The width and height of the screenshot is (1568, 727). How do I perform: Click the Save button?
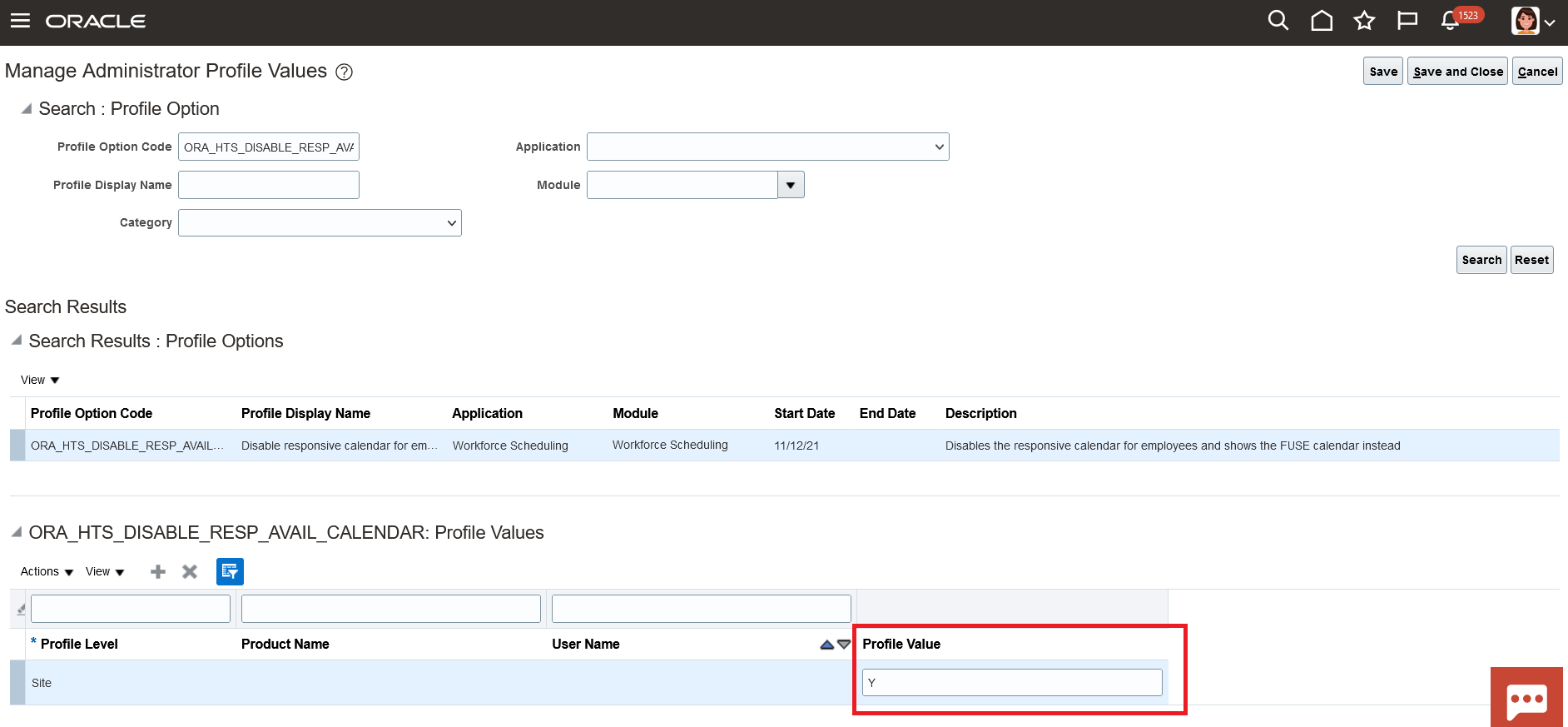click(1383, 72)
